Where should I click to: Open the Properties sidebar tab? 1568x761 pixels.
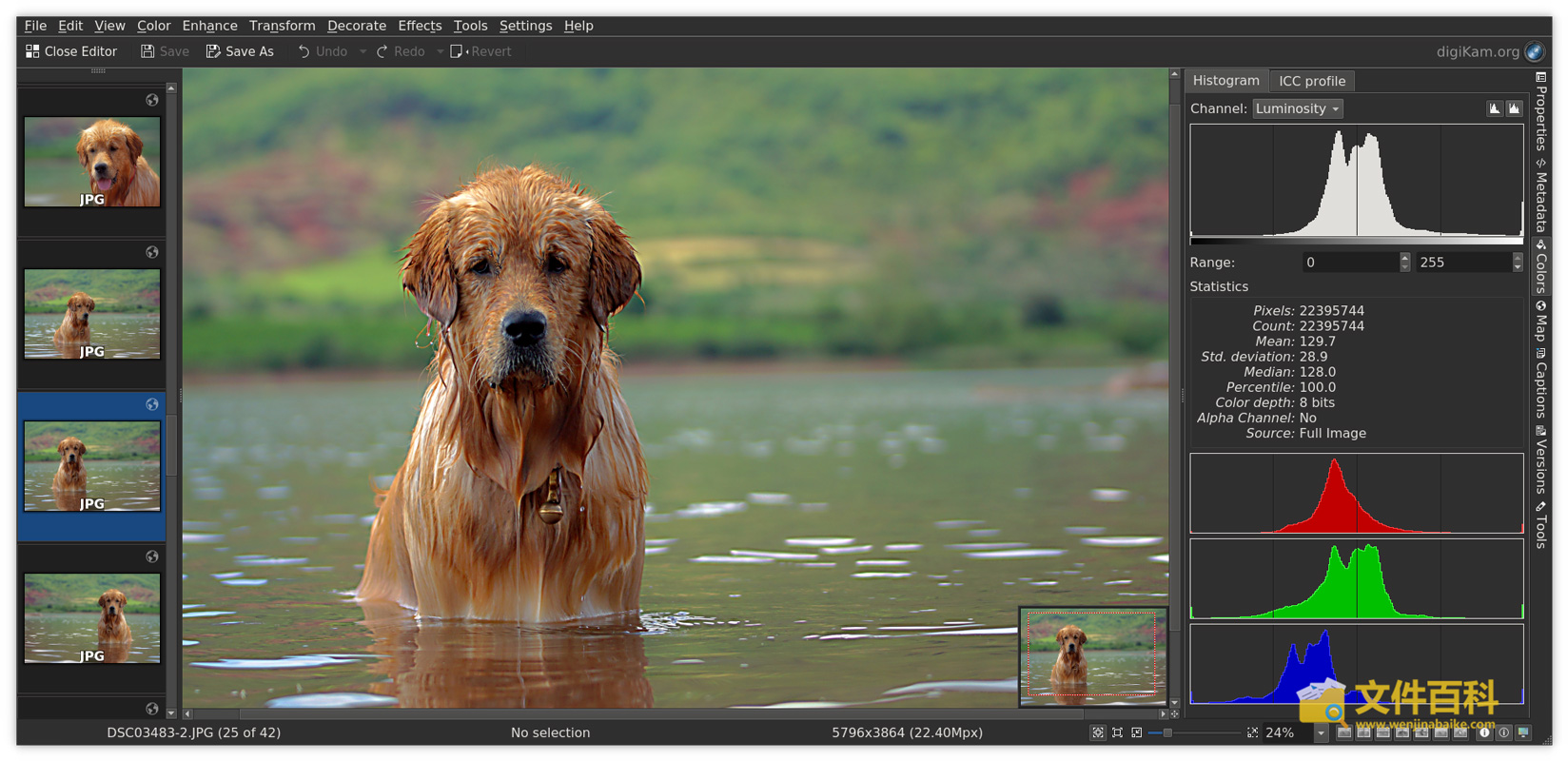[1541, 111]
